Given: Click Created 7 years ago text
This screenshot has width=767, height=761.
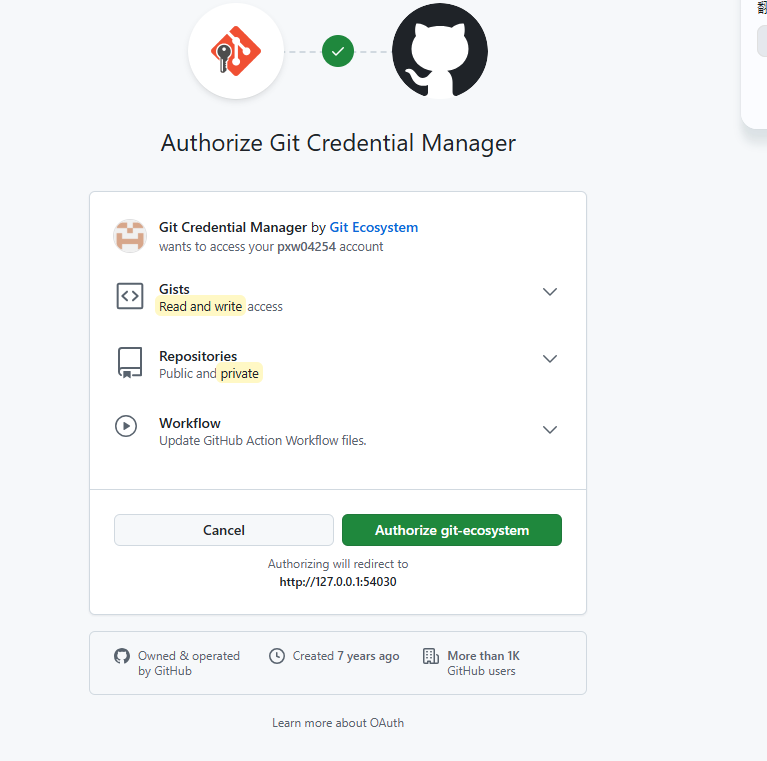Looking at the screenshot, I should (346, 656).
